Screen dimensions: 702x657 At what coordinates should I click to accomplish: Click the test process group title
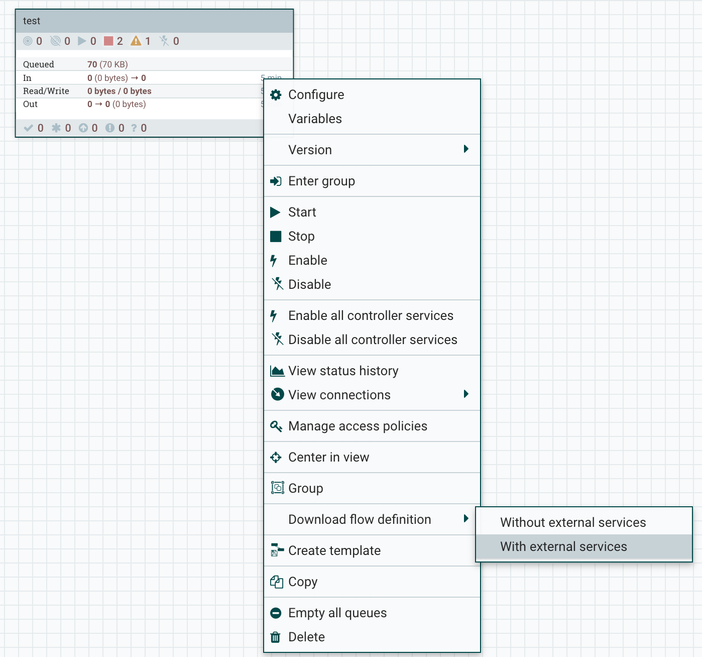[31, 21]
